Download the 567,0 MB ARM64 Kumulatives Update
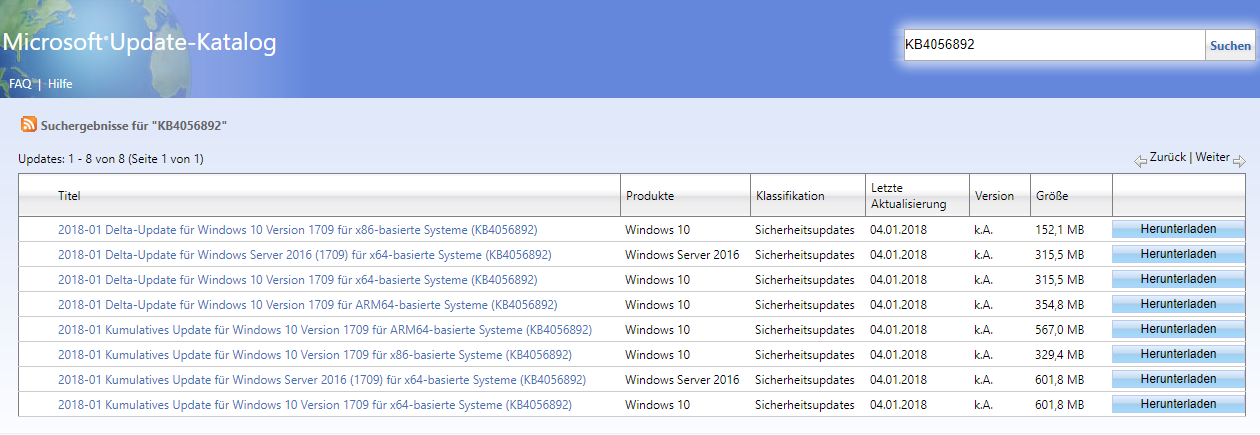 click(1178, 329)
